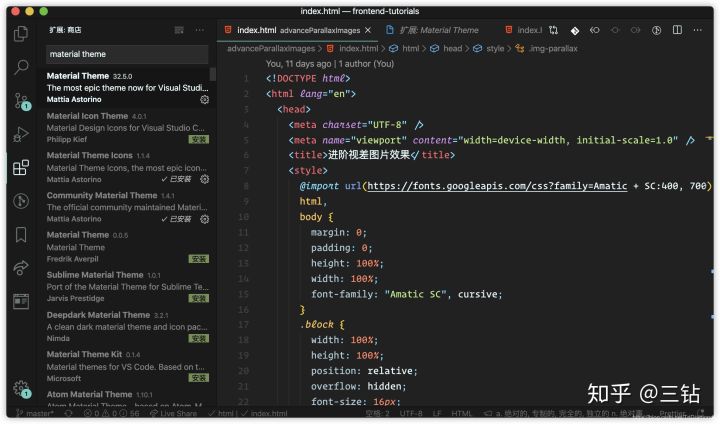720x424 pixels.
Task: Click the .img-parallax breadcrumb item
Action: click(546, 49)
